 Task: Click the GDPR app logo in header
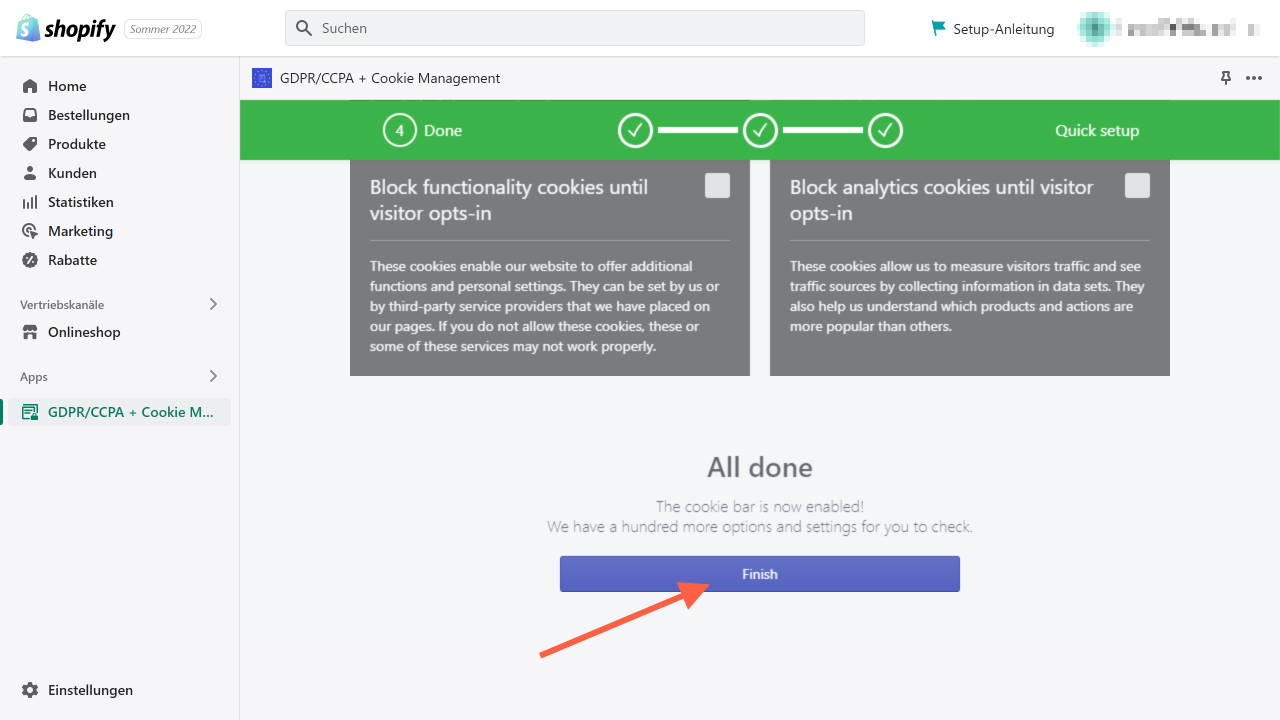[x=262, y=78]
